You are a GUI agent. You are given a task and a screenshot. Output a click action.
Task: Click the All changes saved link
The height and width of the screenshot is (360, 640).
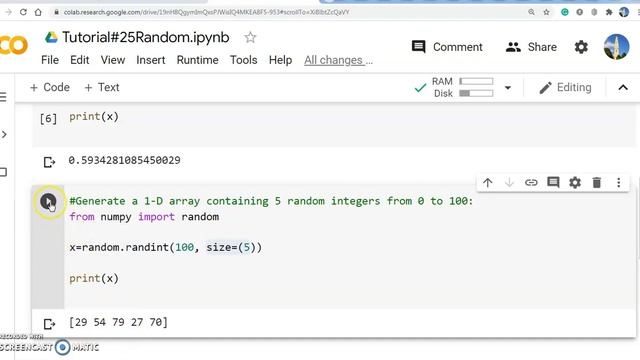pyautogui.click(x=338, y=60)
